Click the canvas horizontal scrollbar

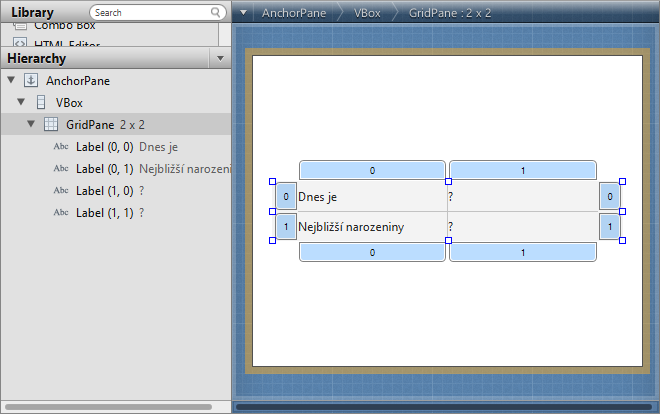pos(444,407)
